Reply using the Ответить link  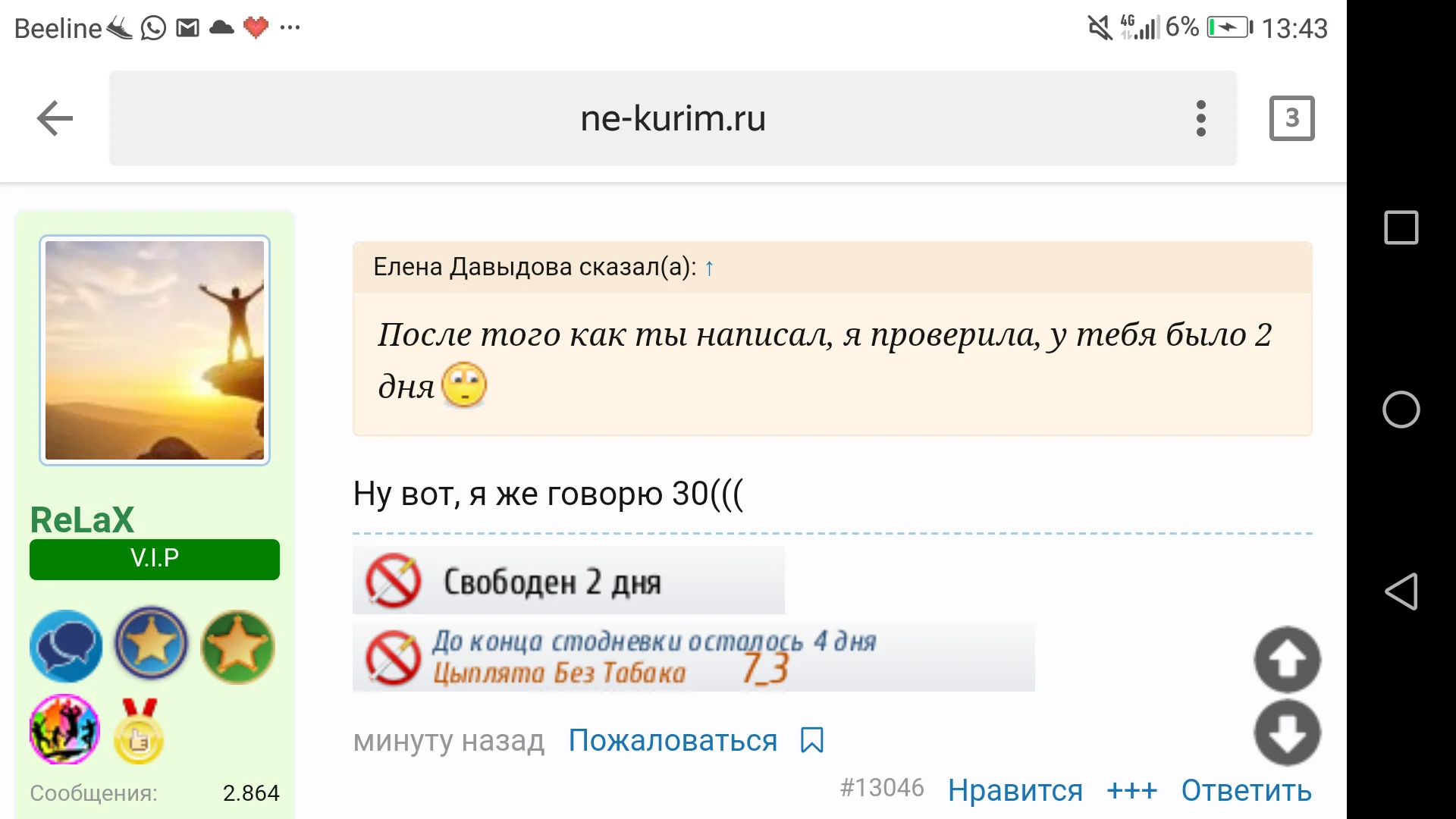click(1247, 790)
